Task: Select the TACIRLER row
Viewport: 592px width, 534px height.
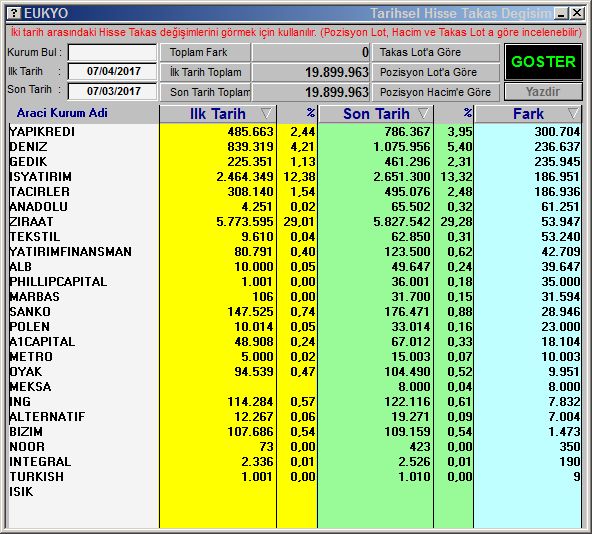Action: click(294, 191)
